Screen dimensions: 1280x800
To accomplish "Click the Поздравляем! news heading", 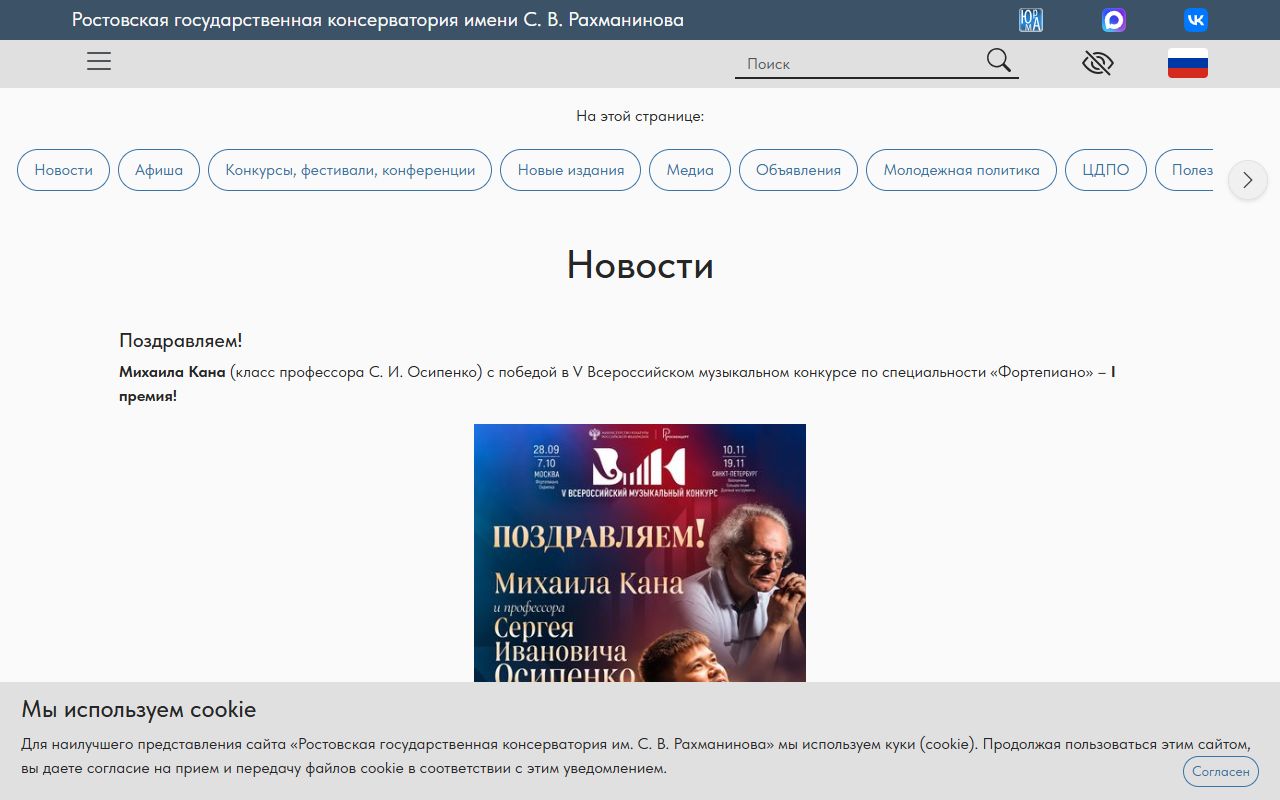I will click(x=181, y=341).
